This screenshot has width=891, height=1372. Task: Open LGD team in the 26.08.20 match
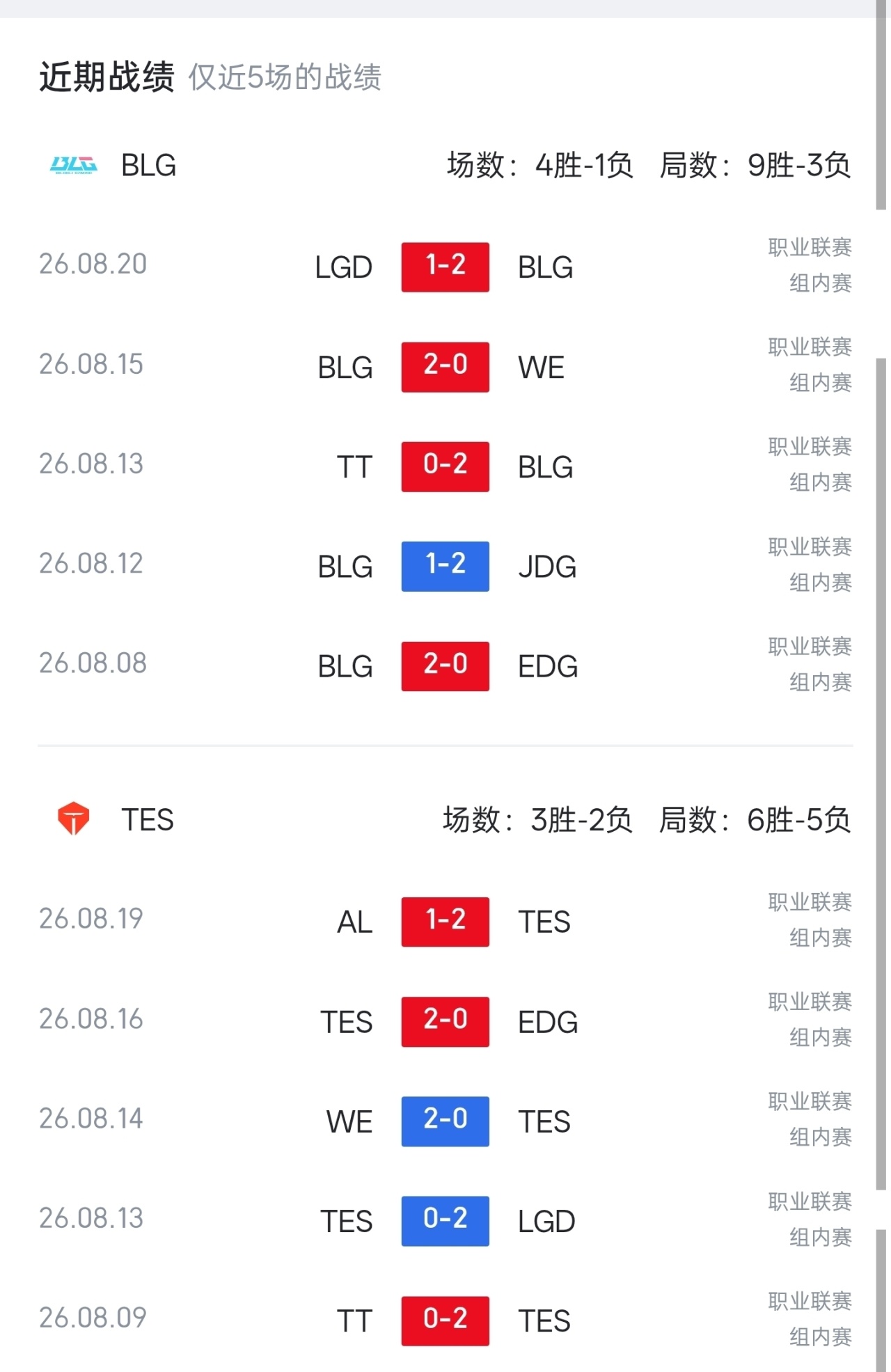click(344, 267)
